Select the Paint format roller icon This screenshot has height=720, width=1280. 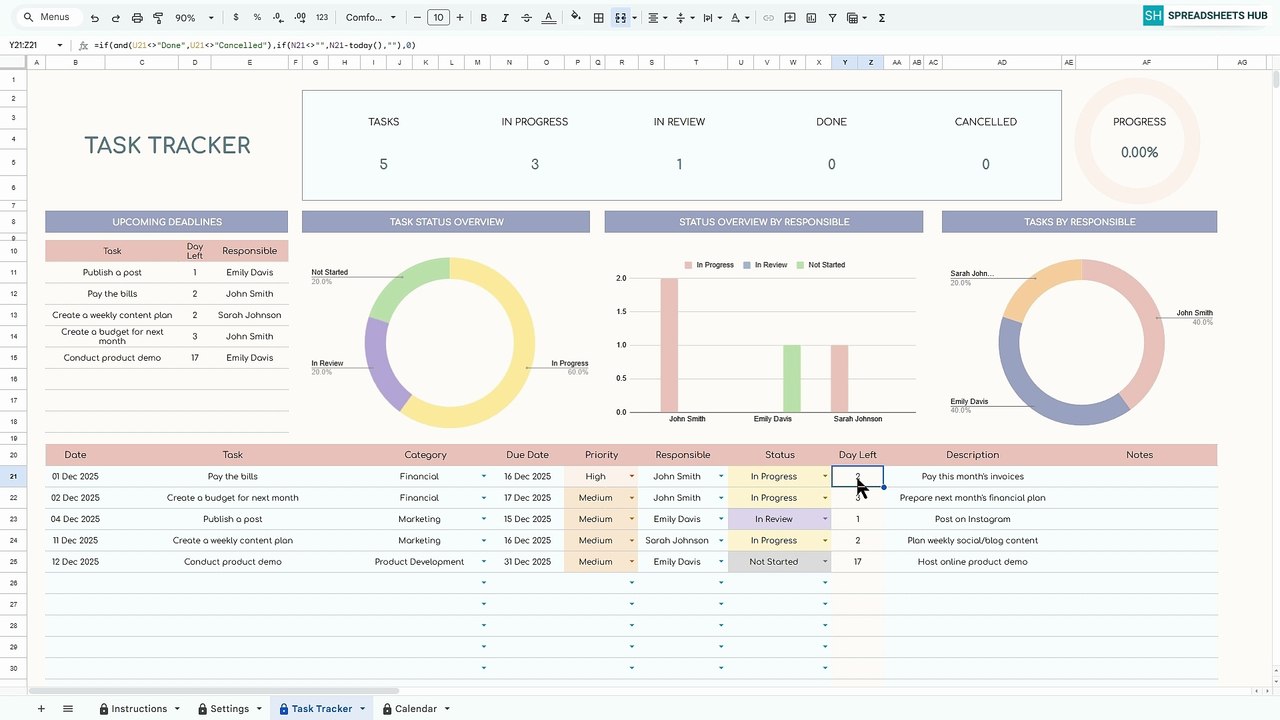tap(158, 18)
